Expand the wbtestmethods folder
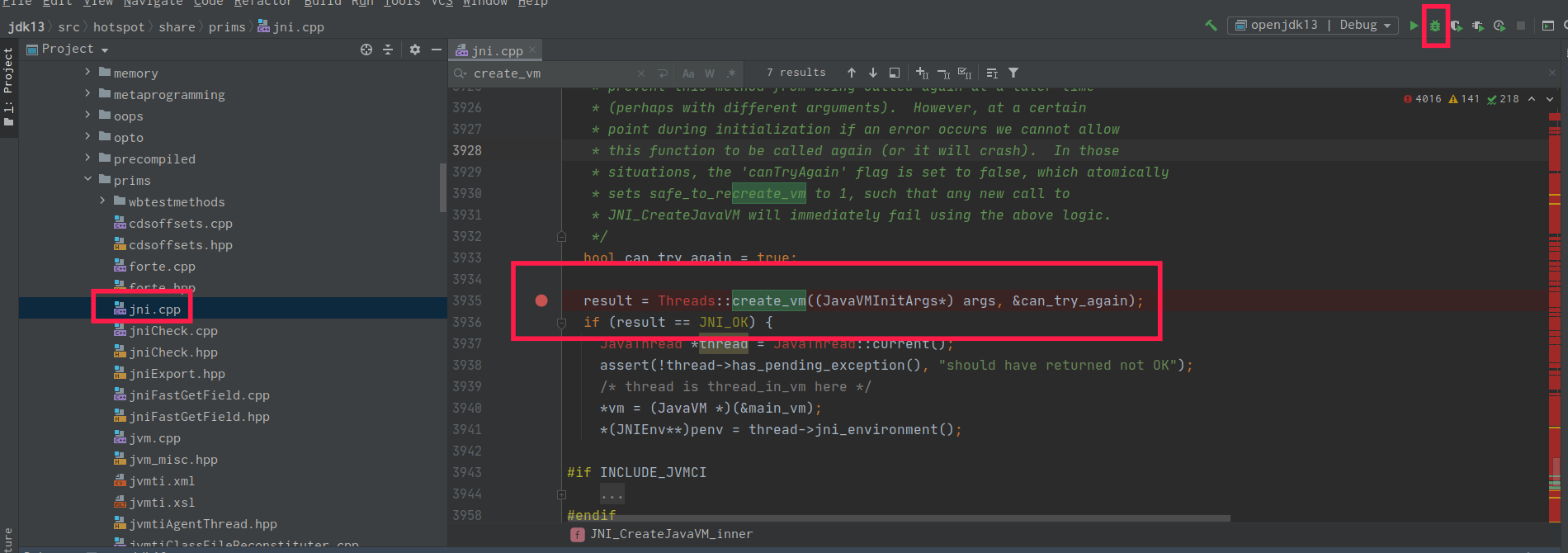The width and height of the screenshot is (1568, 553). click(x=102, y=201)
